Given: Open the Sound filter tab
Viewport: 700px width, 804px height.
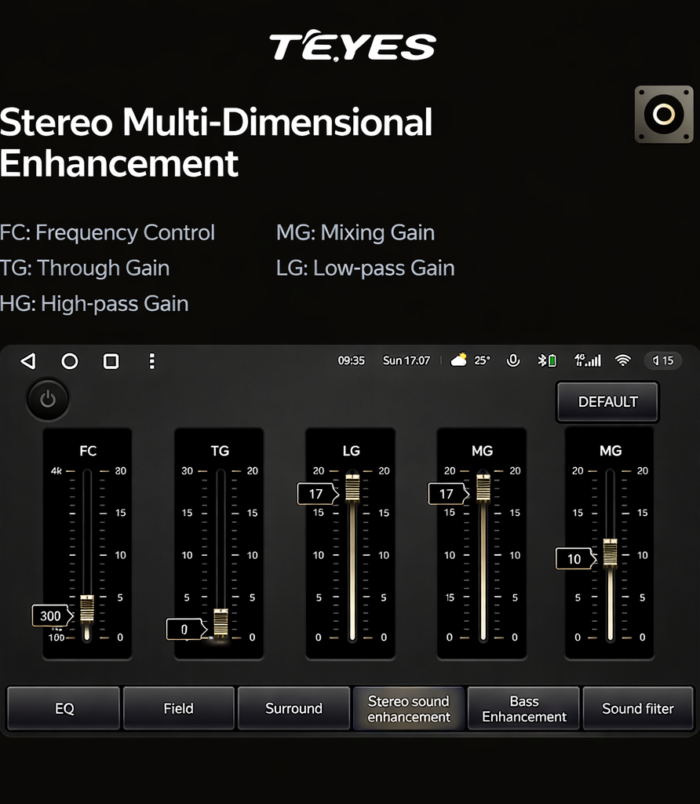Looking at the screenshot, I should click(638, 708).
